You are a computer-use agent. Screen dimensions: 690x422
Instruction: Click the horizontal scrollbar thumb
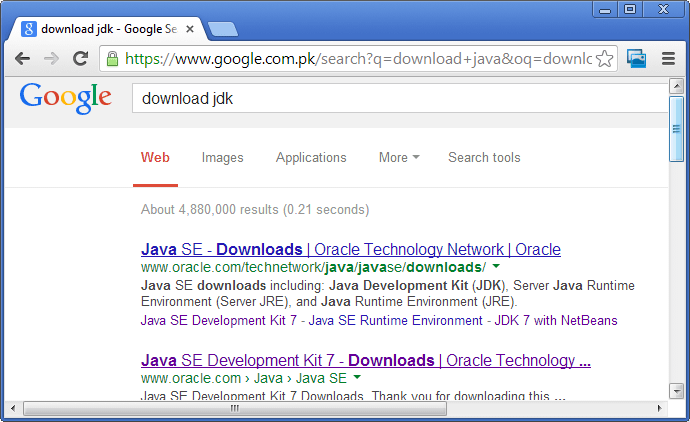pos(235,409)
